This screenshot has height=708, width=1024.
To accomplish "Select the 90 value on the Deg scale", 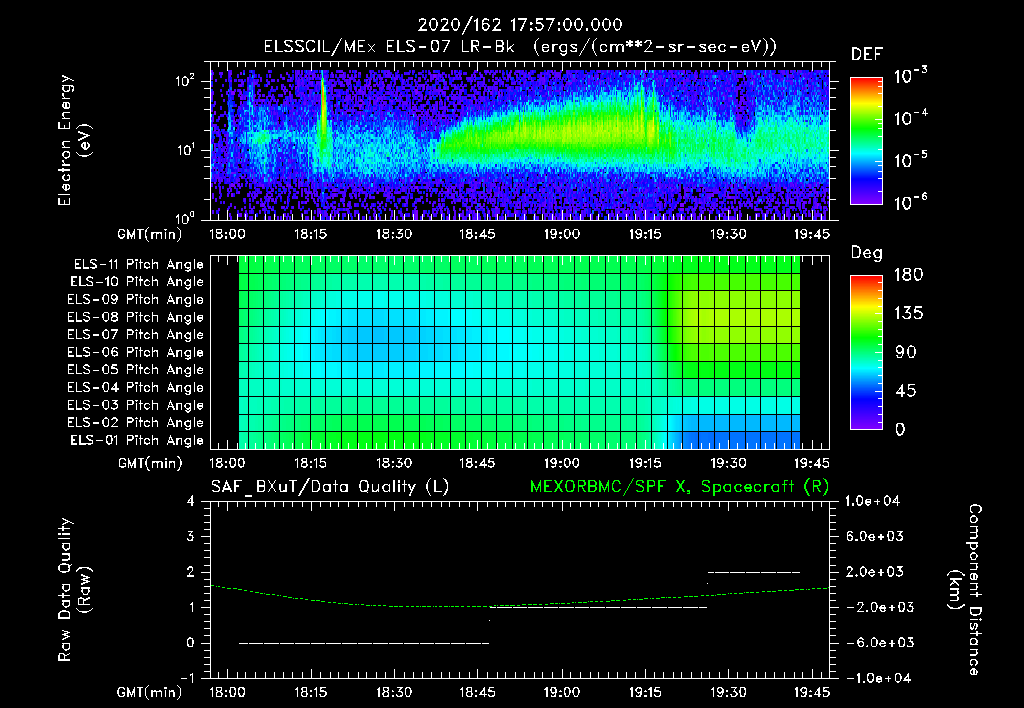I will coord(906,352).
